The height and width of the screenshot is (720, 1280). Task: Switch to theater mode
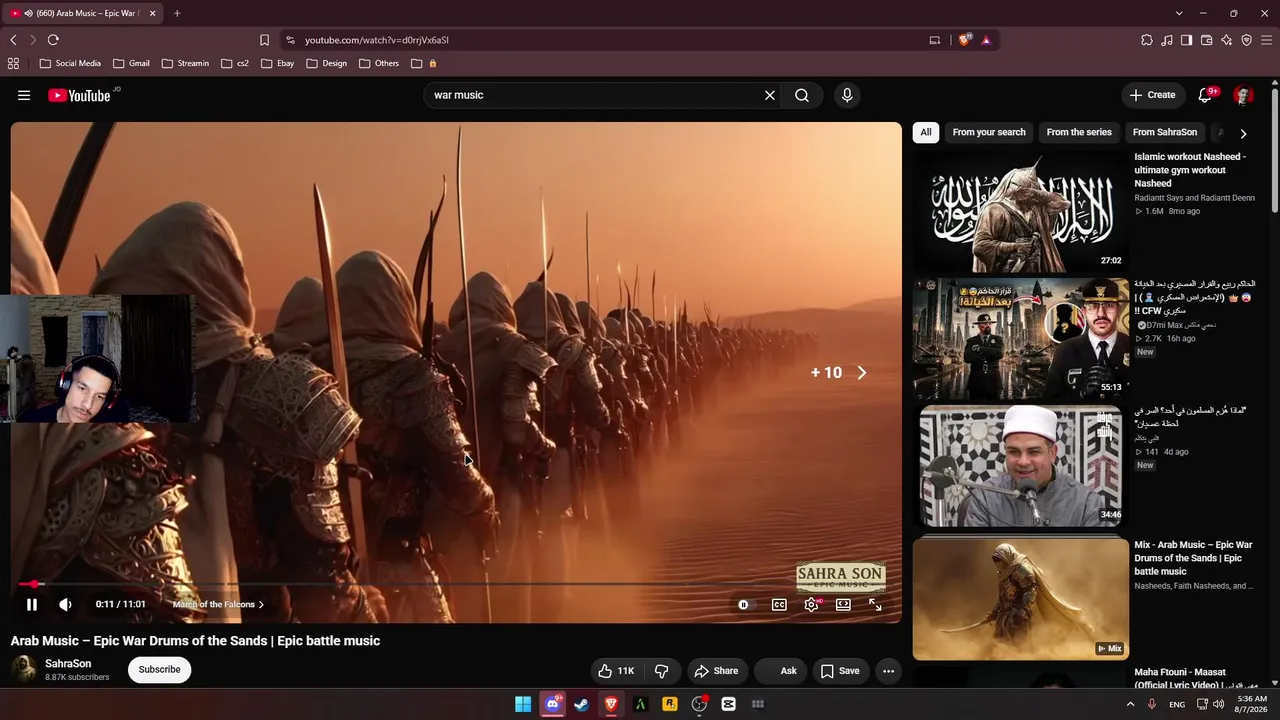coord(843,604)
